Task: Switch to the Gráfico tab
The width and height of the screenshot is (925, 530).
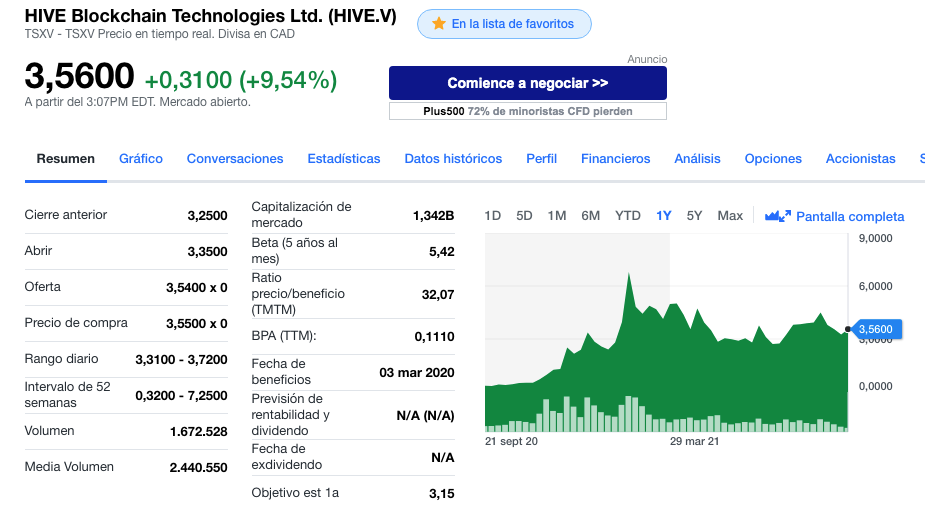Action: (x=141, y=159)
